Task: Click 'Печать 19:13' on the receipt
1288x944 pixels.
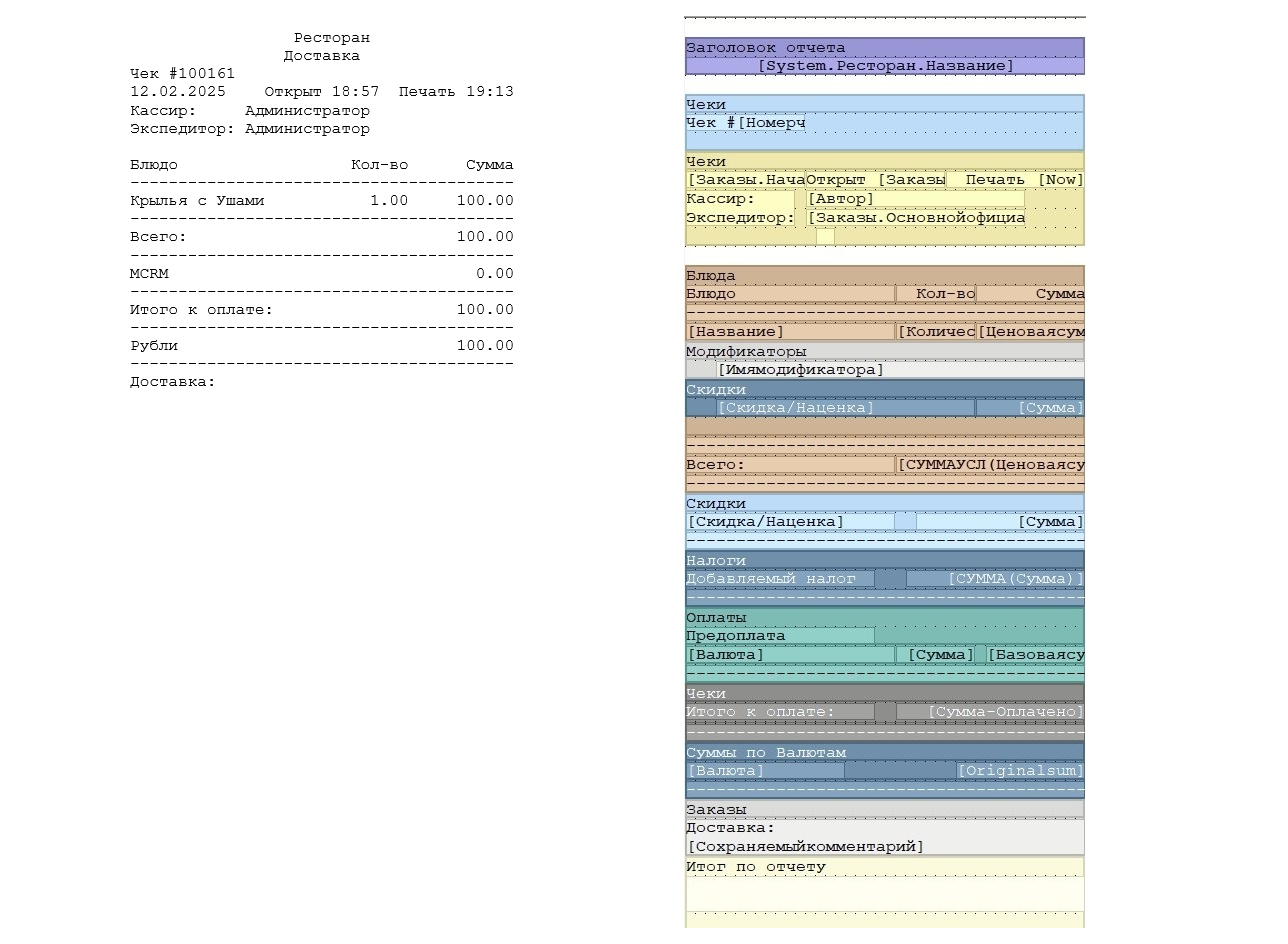Action: 456,92
